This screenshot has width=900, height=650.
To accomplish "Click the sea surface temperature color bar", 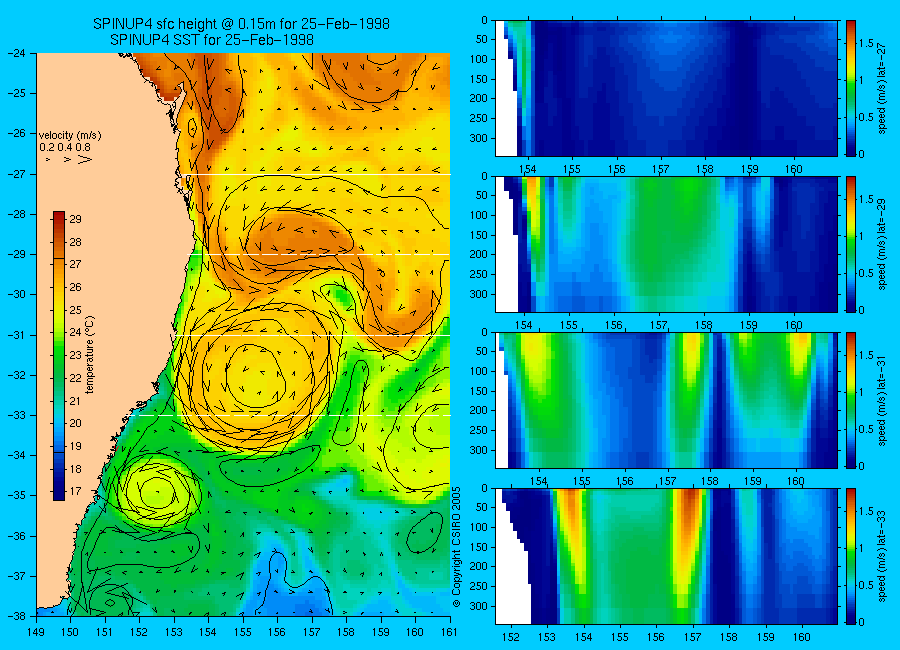I will (59, 356).
